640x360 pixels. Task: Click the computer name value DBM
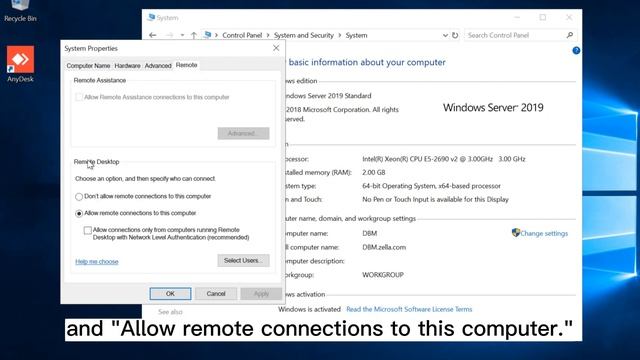(x=369, y=233)
